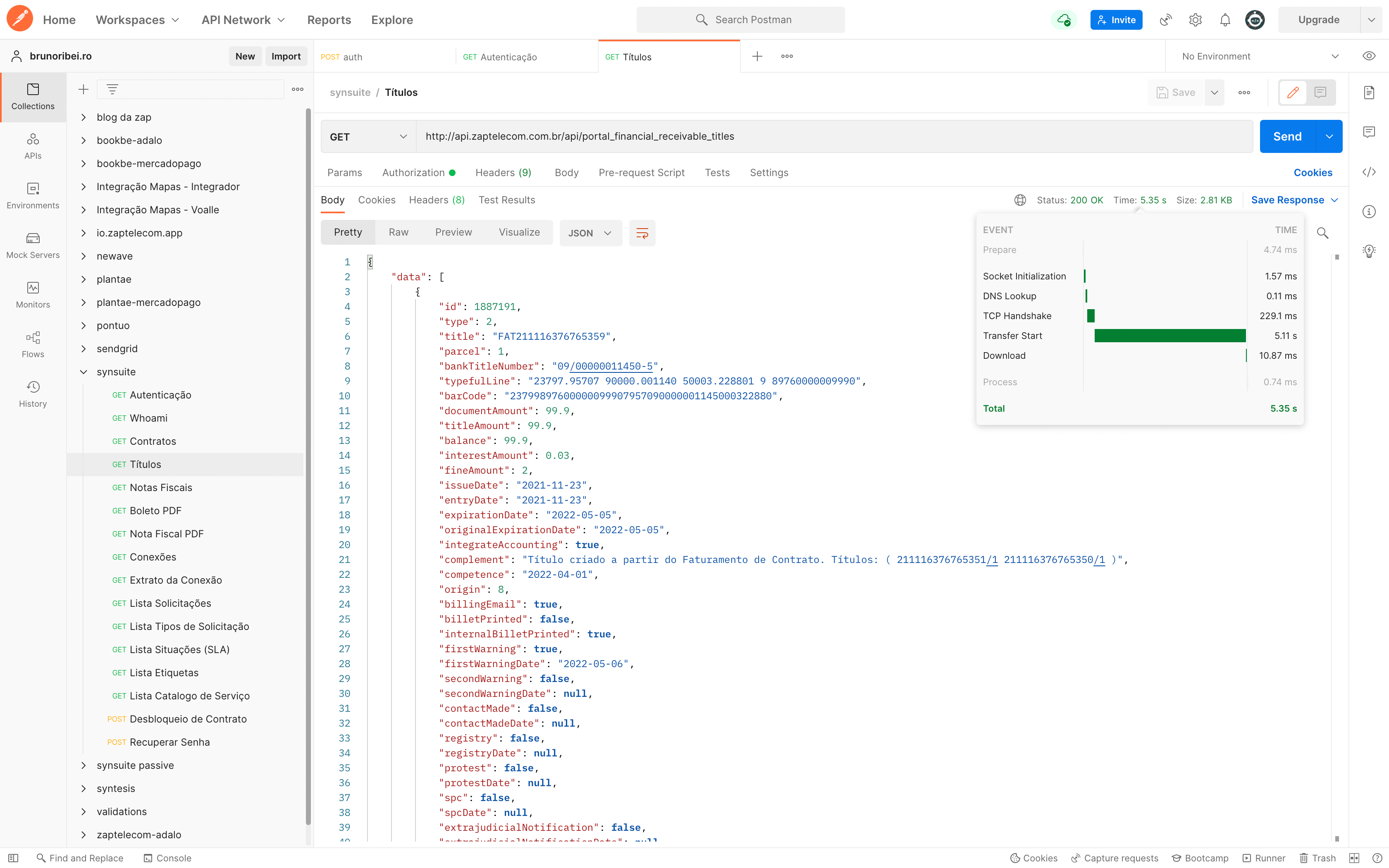Open the Environments sidebar panel

click(x=33, y=196)
